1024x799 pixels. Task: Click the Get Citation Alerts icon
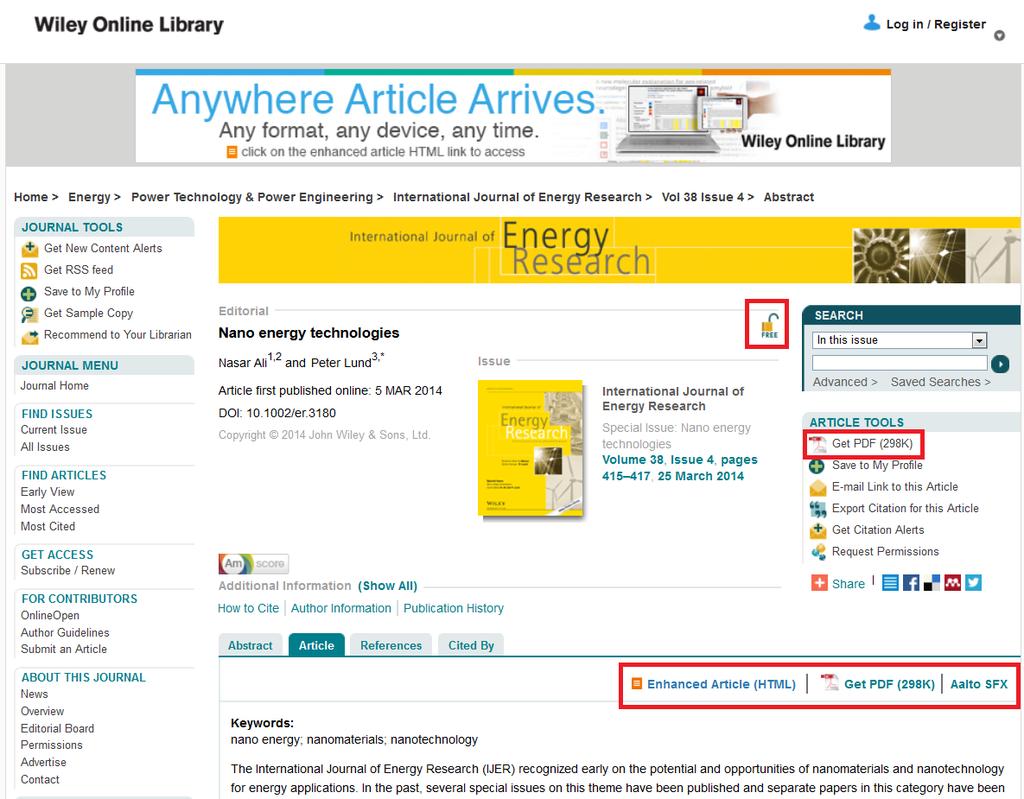[x=818, y=530]
